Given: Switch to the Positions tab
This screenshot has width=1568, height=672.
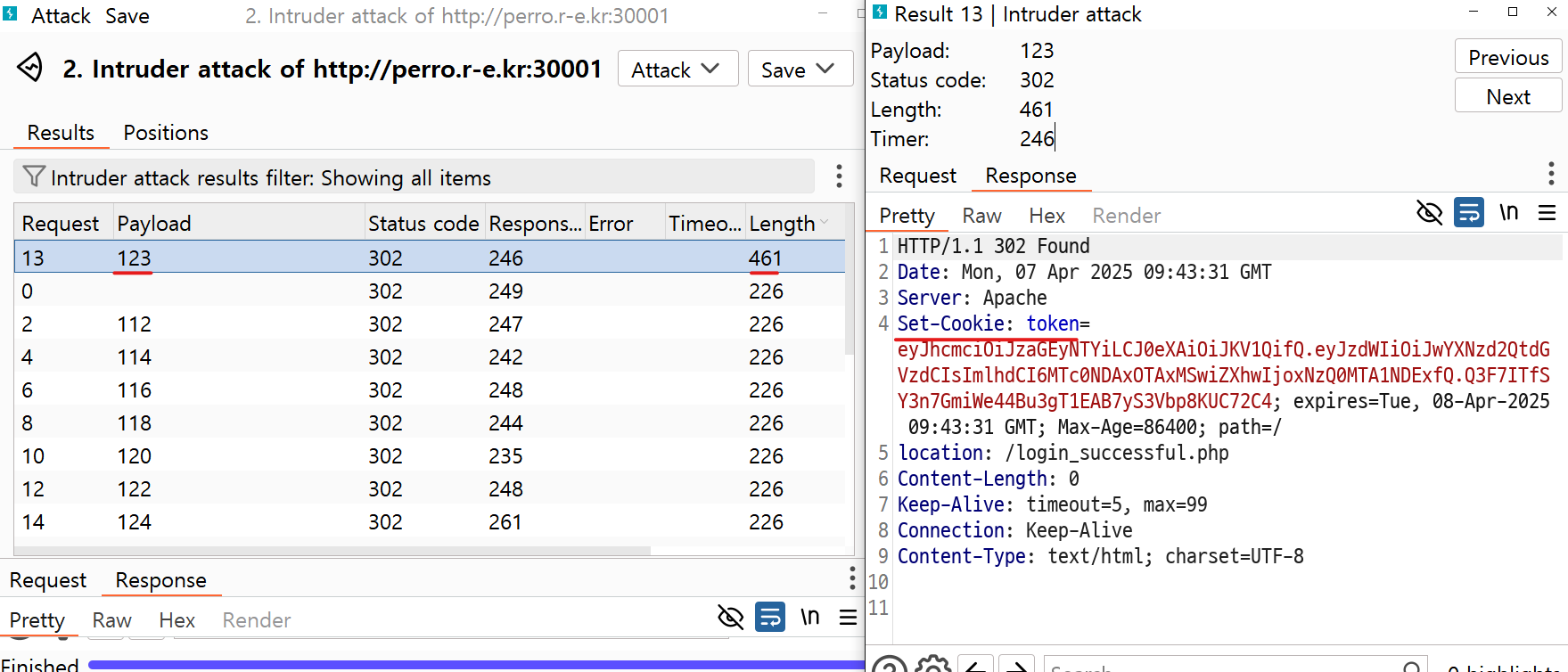Looking at the screenshot, I should point(166,133).
